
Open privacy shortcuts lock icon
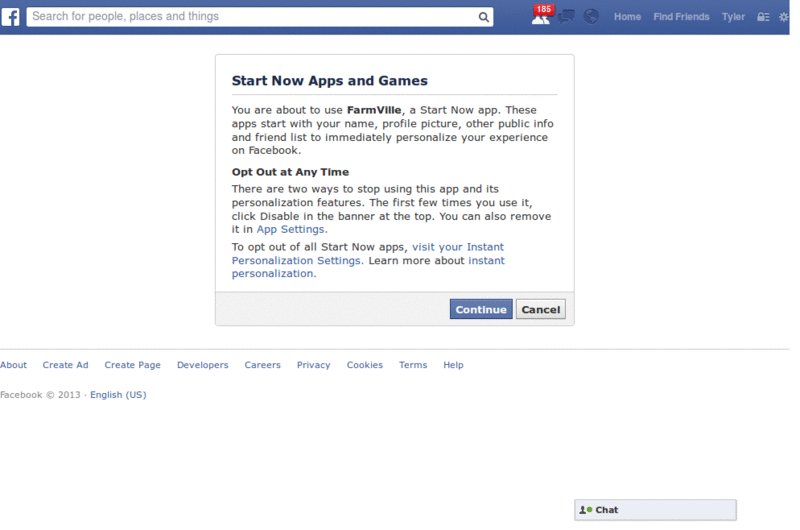[763, 17]
